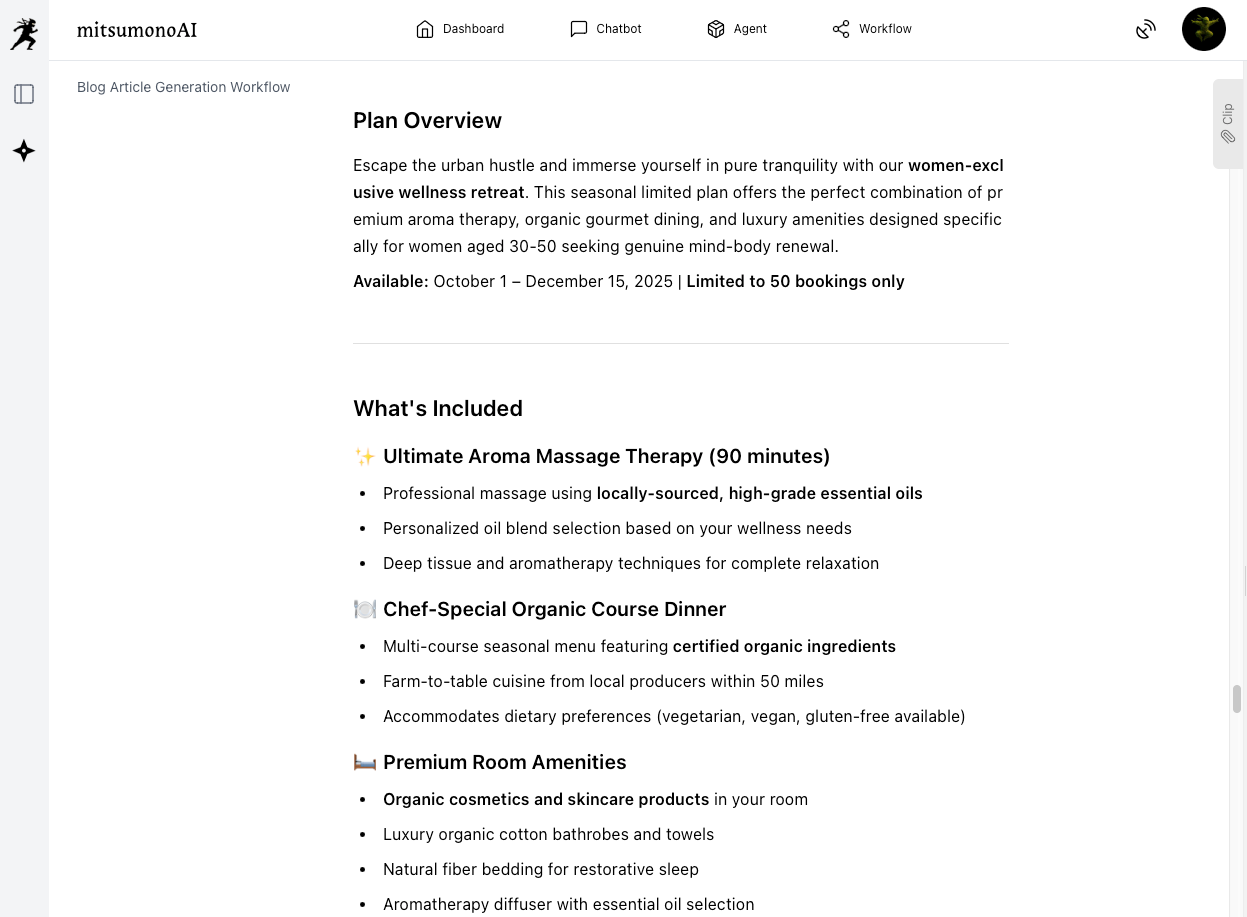Click the paperclip icon on Clip tab
The image size is (1247, 917).
tap(1228, 137)
